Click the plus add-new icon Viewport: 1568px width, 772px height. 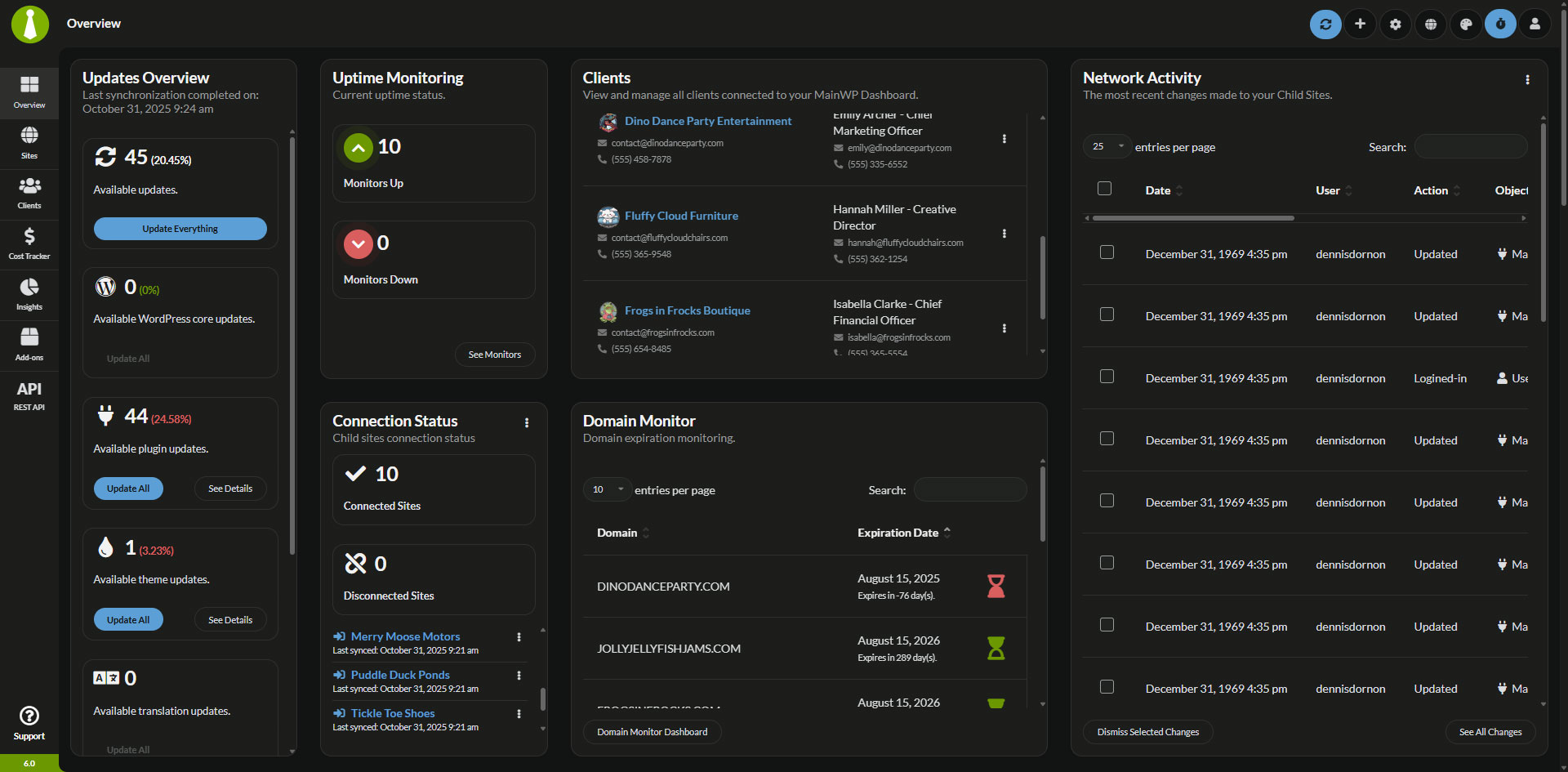1361,25
